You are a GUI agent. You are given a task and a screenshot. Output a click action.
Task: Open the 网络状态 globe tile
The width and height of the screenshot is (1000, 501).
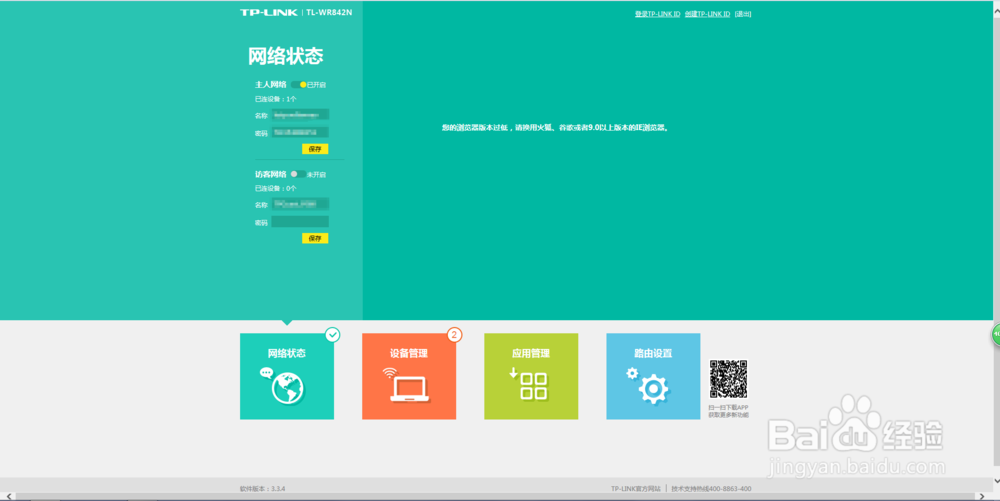tap(286, 376)
